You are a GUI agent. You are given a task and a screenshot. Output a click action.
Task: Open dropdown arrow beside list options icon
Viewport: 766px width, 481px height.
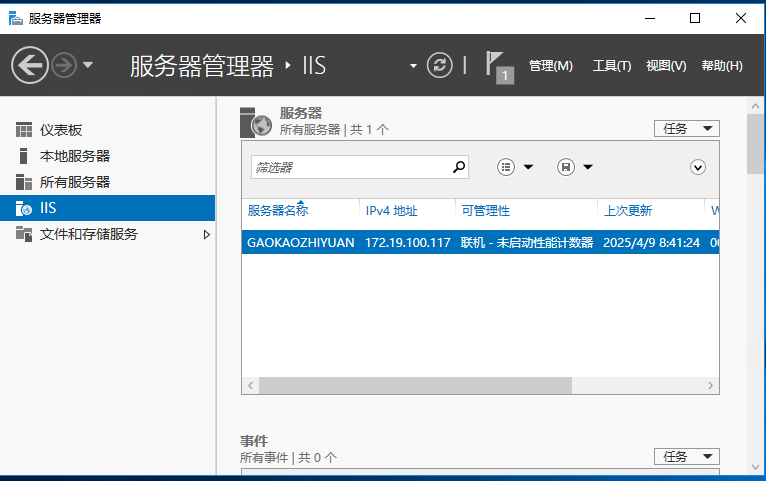coord(528,167)
